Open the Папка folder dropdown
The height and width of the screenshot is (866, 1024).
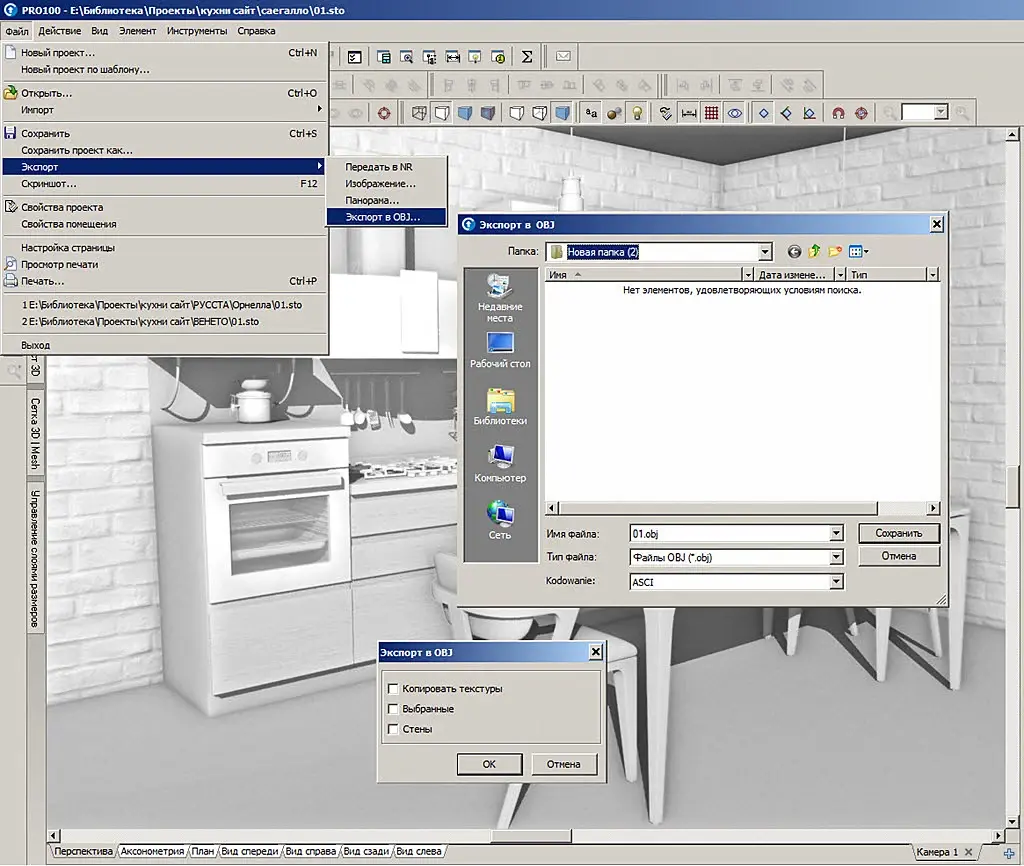765,251
